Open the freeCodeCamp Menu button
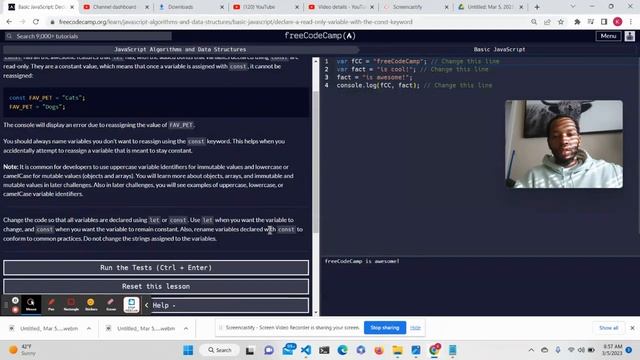Viewport: 640px width, 360px height. (x=608, y=36)
